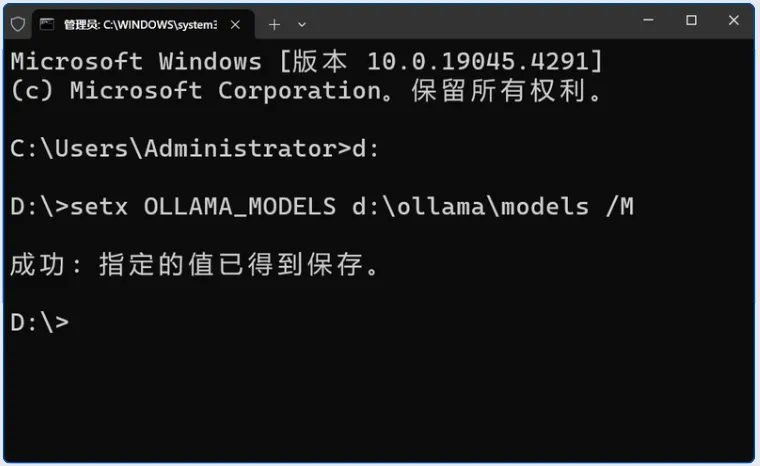This screenshot has width=760, height=466.
Task: Click the final D:\> prompt
Action: pos(40,323)
